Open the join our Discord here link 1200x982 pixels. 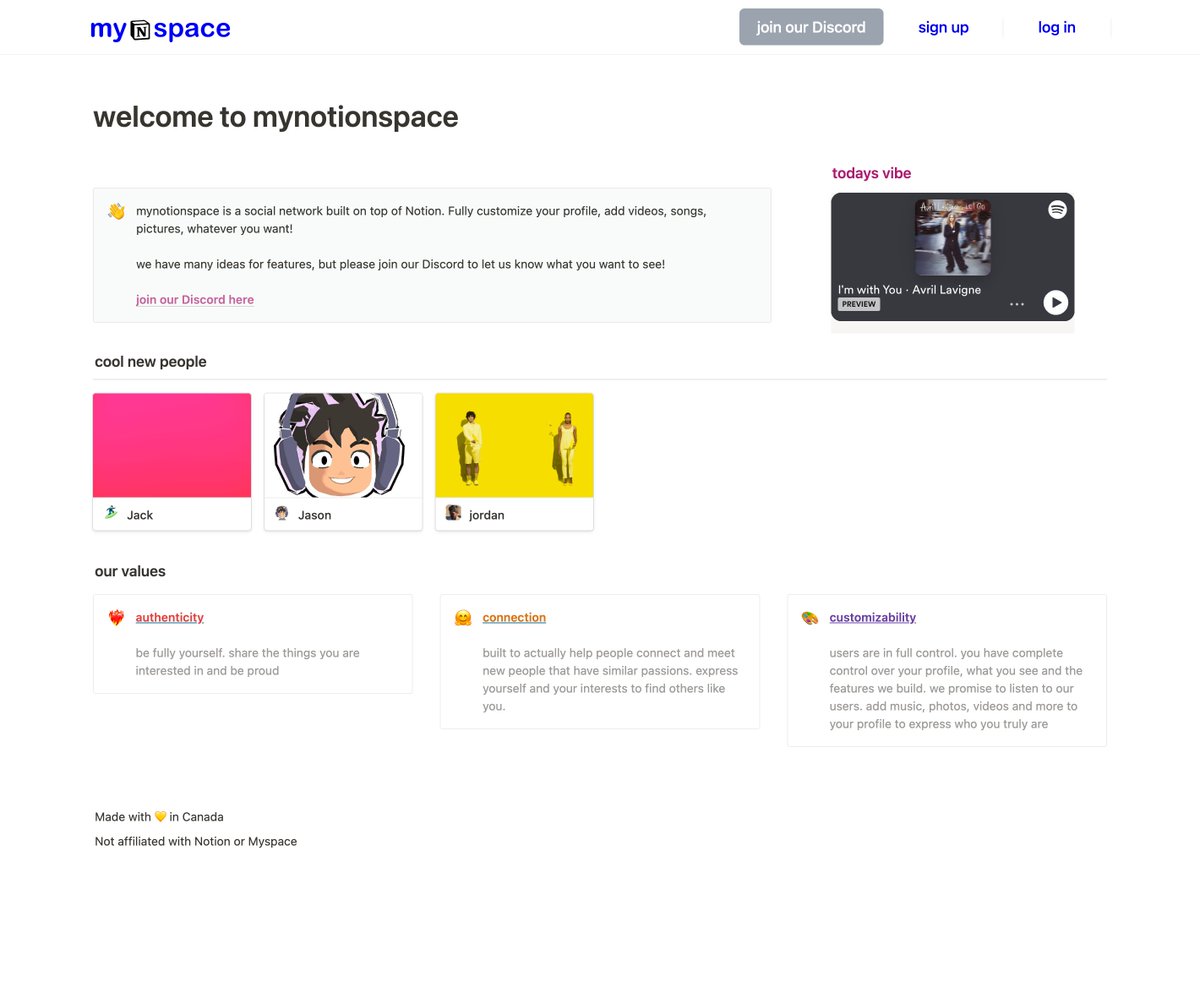click(x=195, y=299)
